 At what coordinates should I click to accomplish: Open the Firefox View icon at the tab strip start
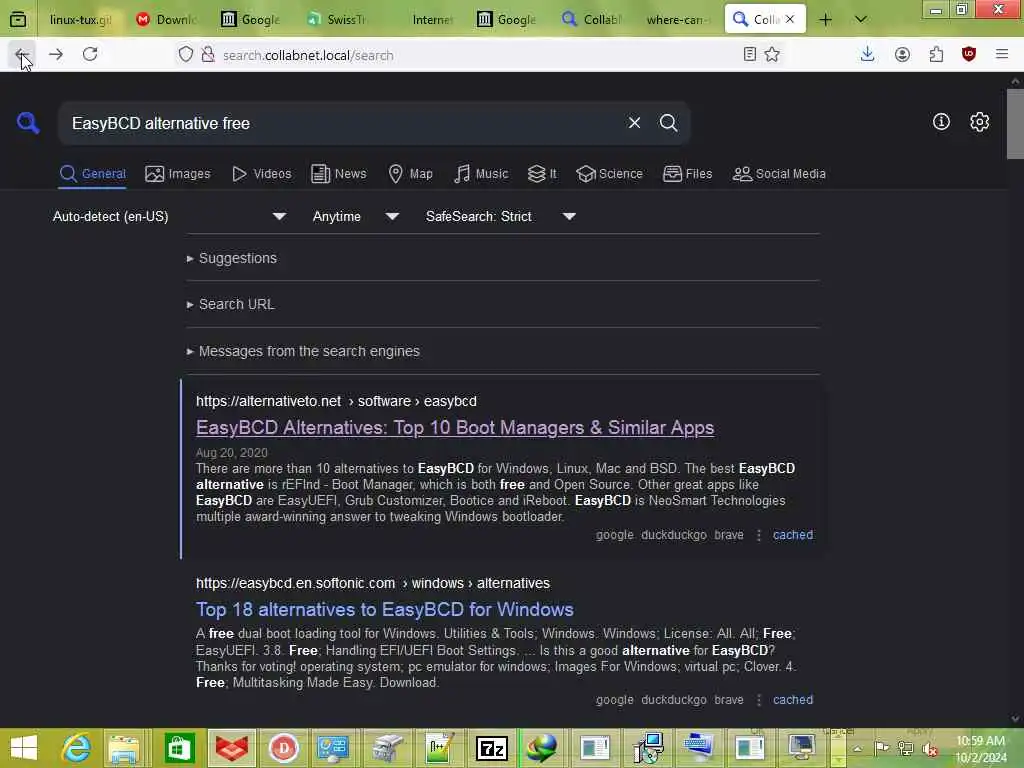[x=18, y=20]
